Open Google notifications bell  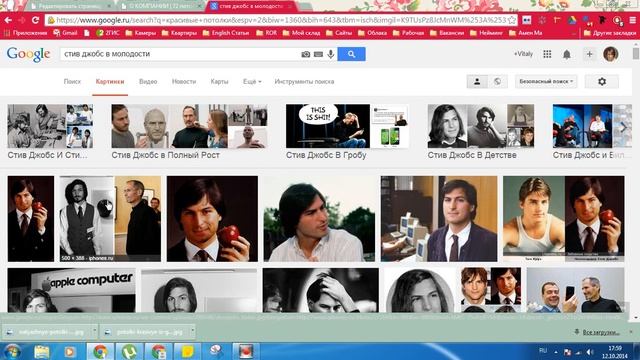(567, 54)
